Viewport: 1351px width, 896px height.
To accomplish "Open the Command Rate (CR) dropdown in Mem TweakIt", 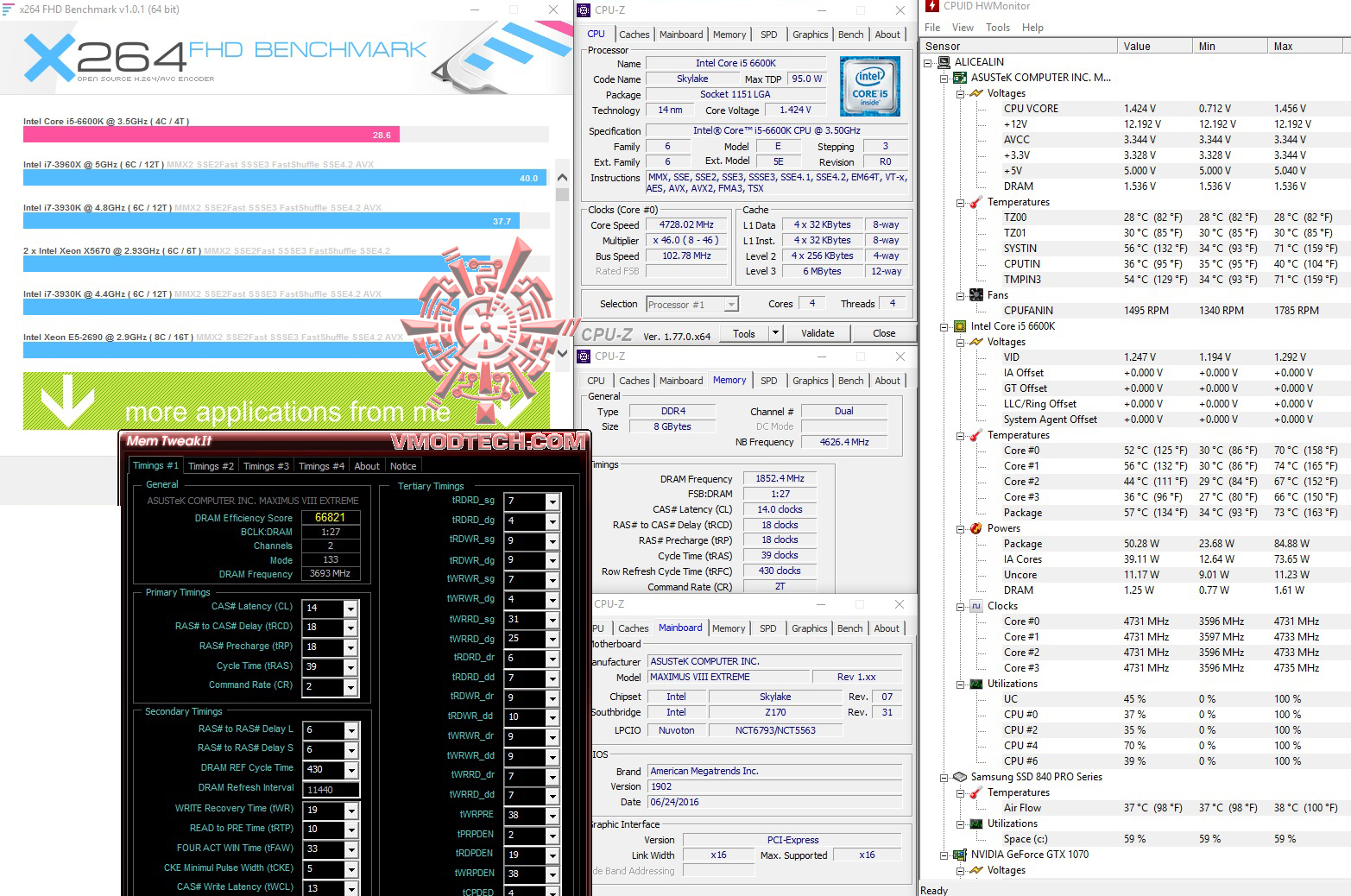I will (x=350, y=687).
